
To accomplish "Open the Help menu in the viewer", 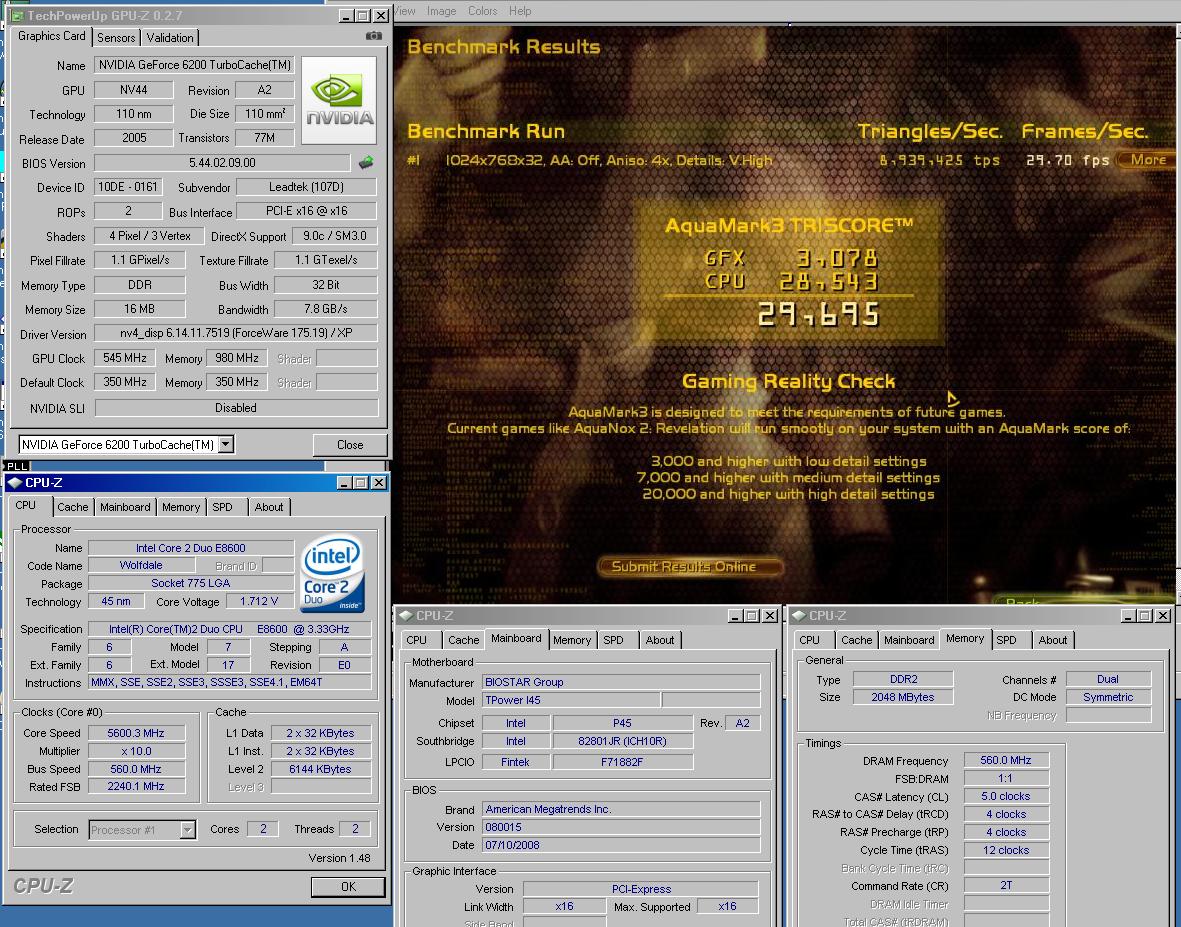I will click(x=520, y=11).
